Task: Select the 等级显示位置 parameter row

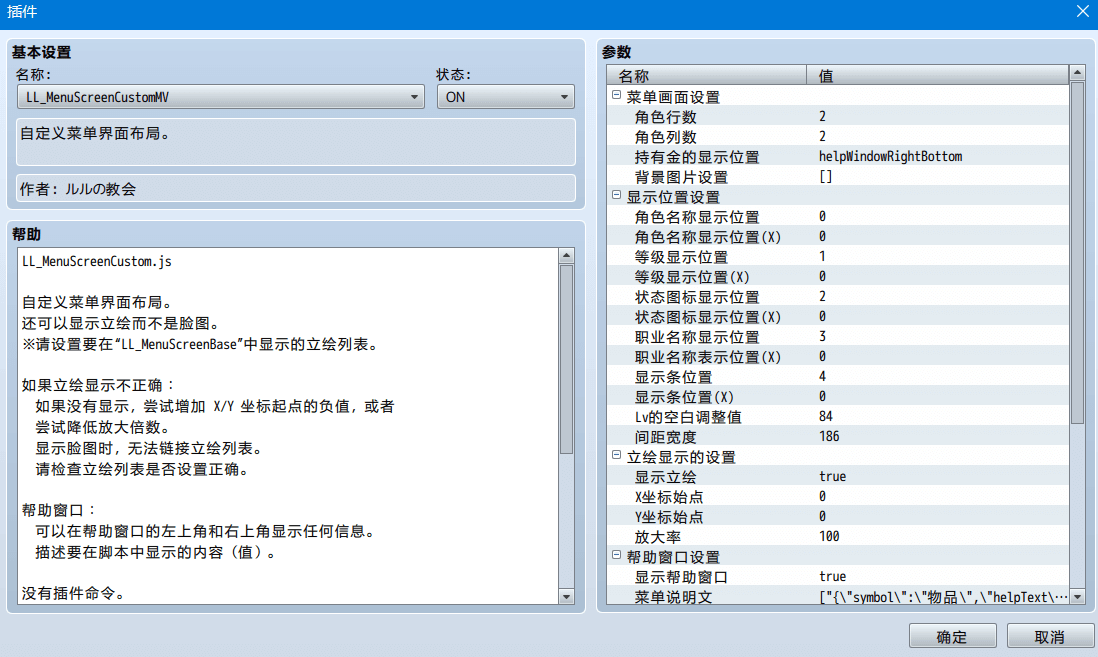Action: (x=838, y=256)
